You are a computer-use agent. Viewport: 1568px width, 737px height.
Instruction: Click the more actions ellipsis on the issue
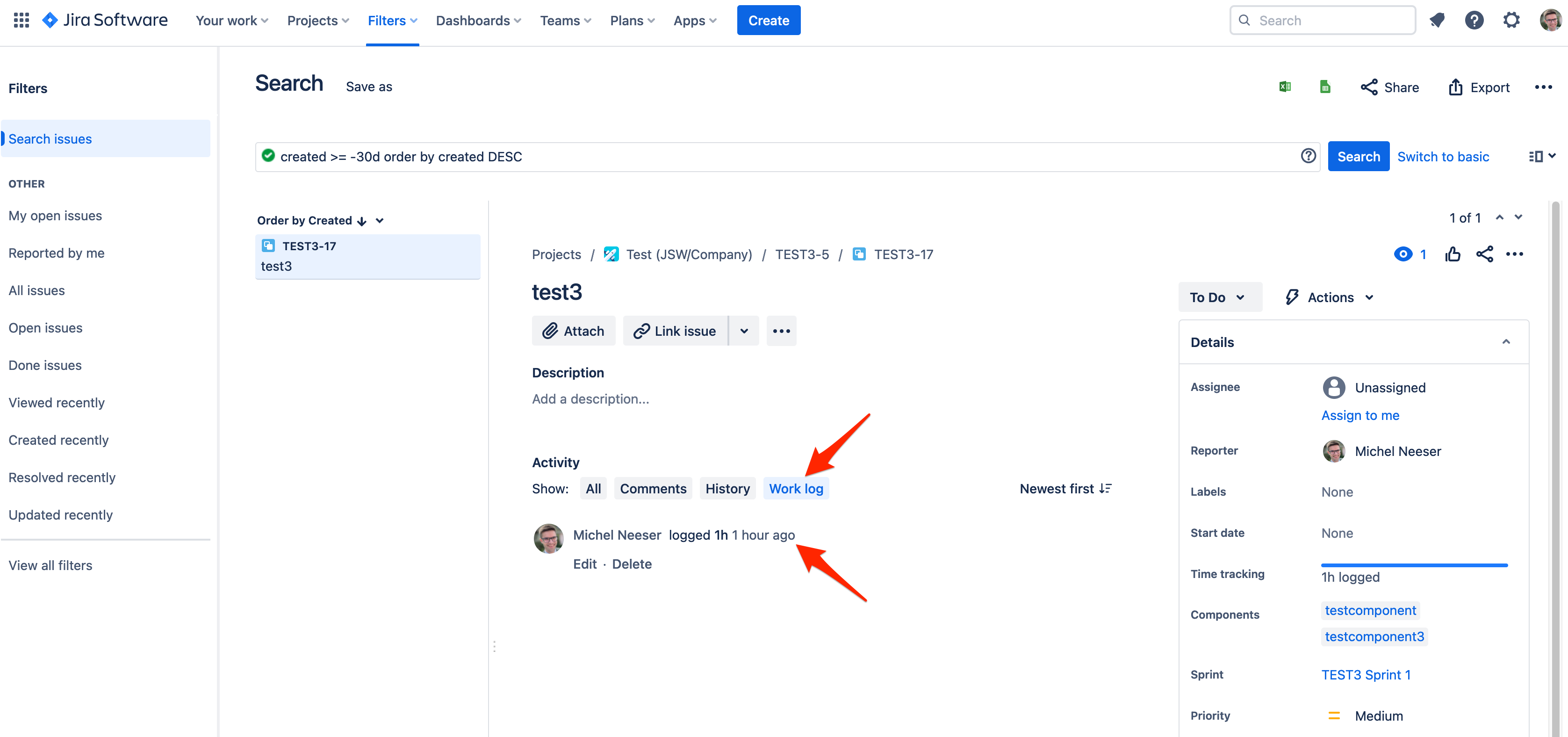(1515, 254)
